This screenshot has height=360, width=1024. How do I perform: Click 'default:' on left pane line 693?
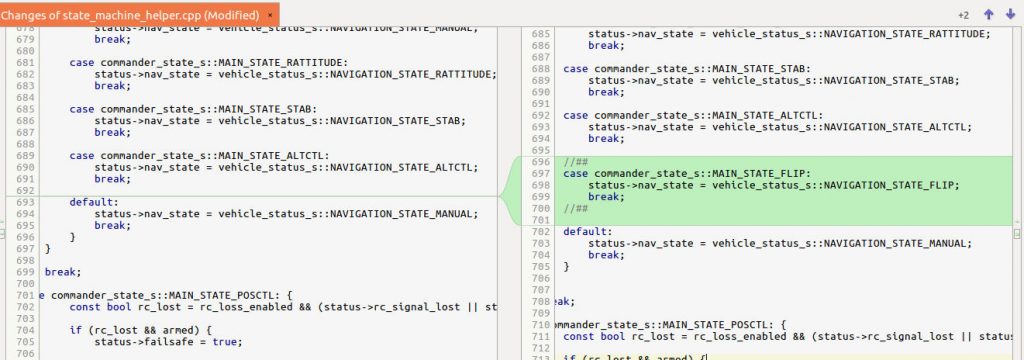94,203
